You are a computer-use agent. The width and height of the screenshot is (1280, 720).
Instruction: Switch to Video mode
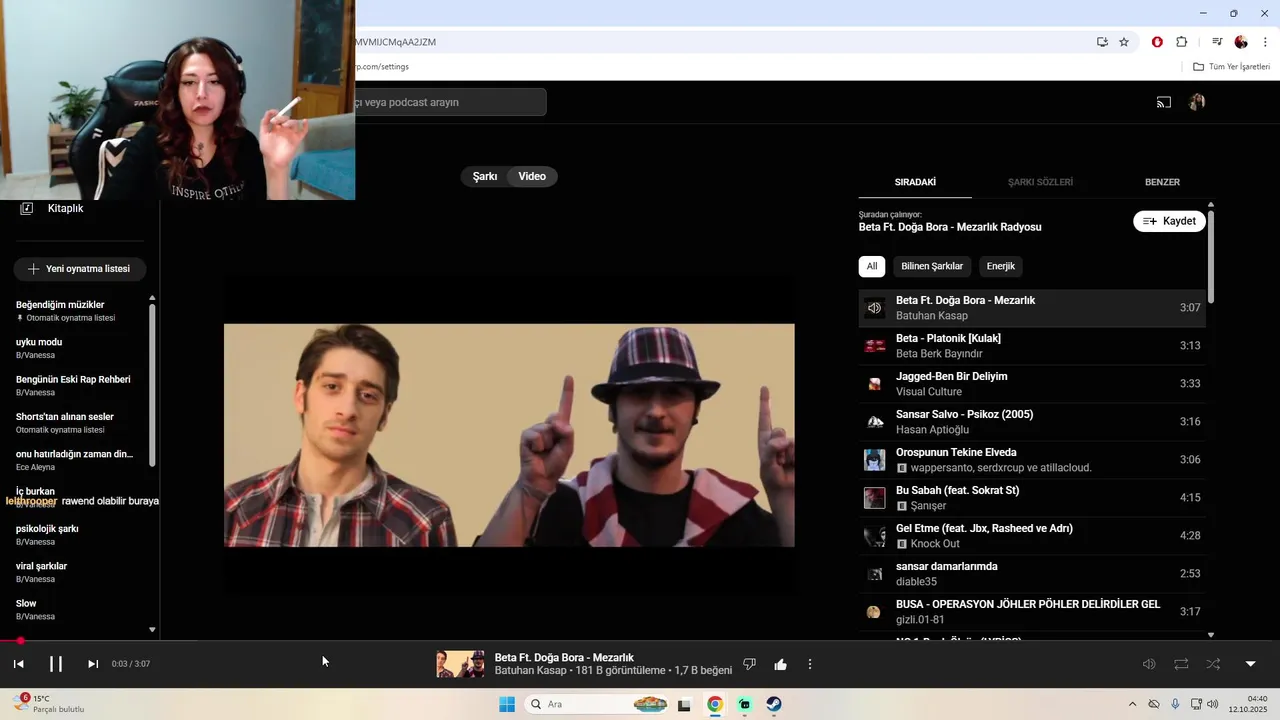(x=532, y=176)
